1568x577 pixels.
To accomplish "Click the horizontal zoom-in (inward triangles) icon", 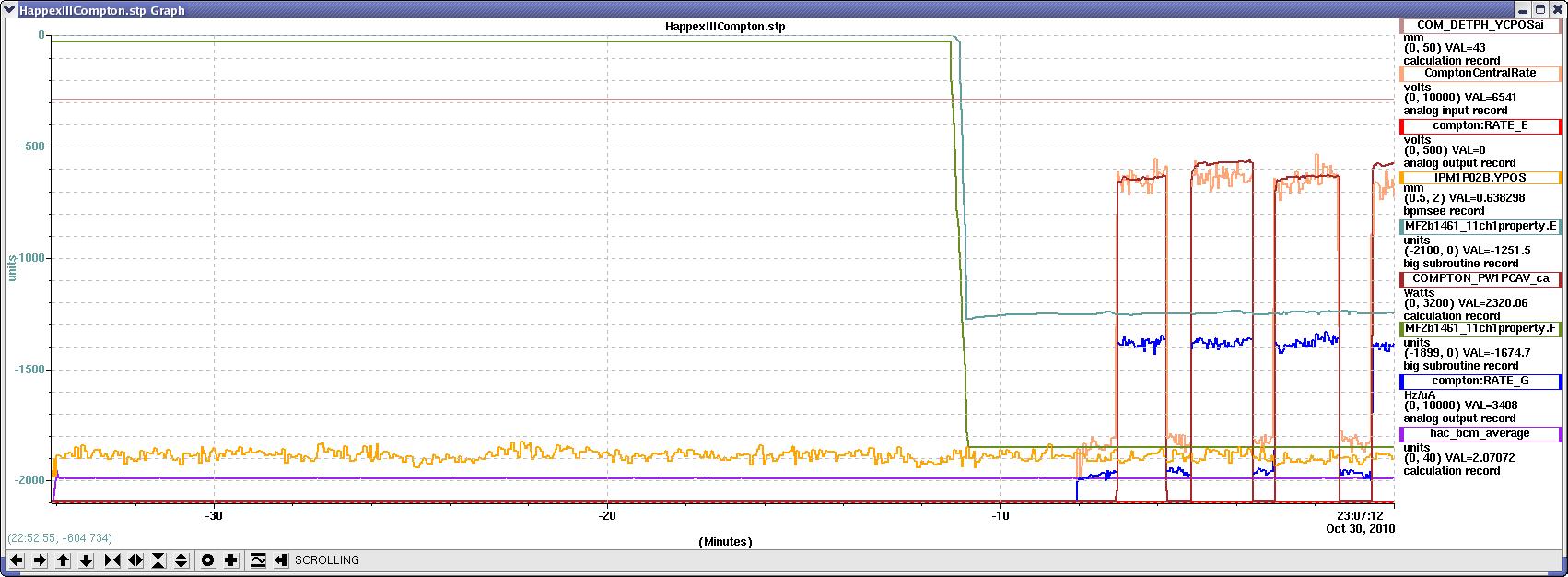I will point(112,559).
